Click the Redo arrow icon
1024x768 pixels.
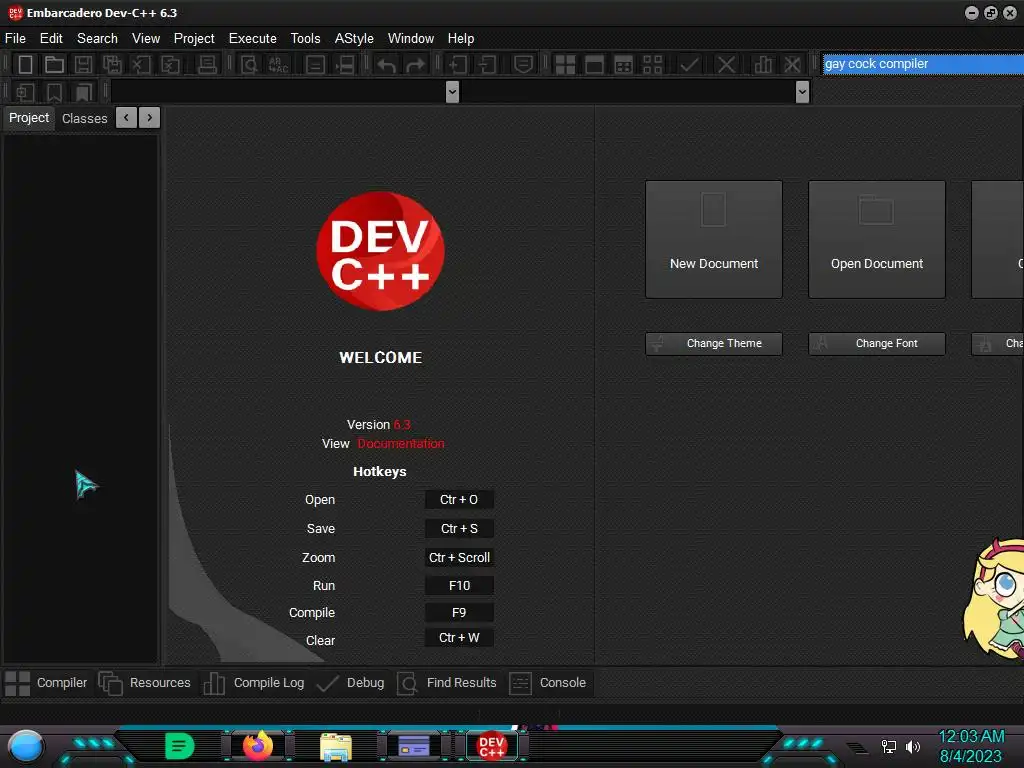(415, 65)
